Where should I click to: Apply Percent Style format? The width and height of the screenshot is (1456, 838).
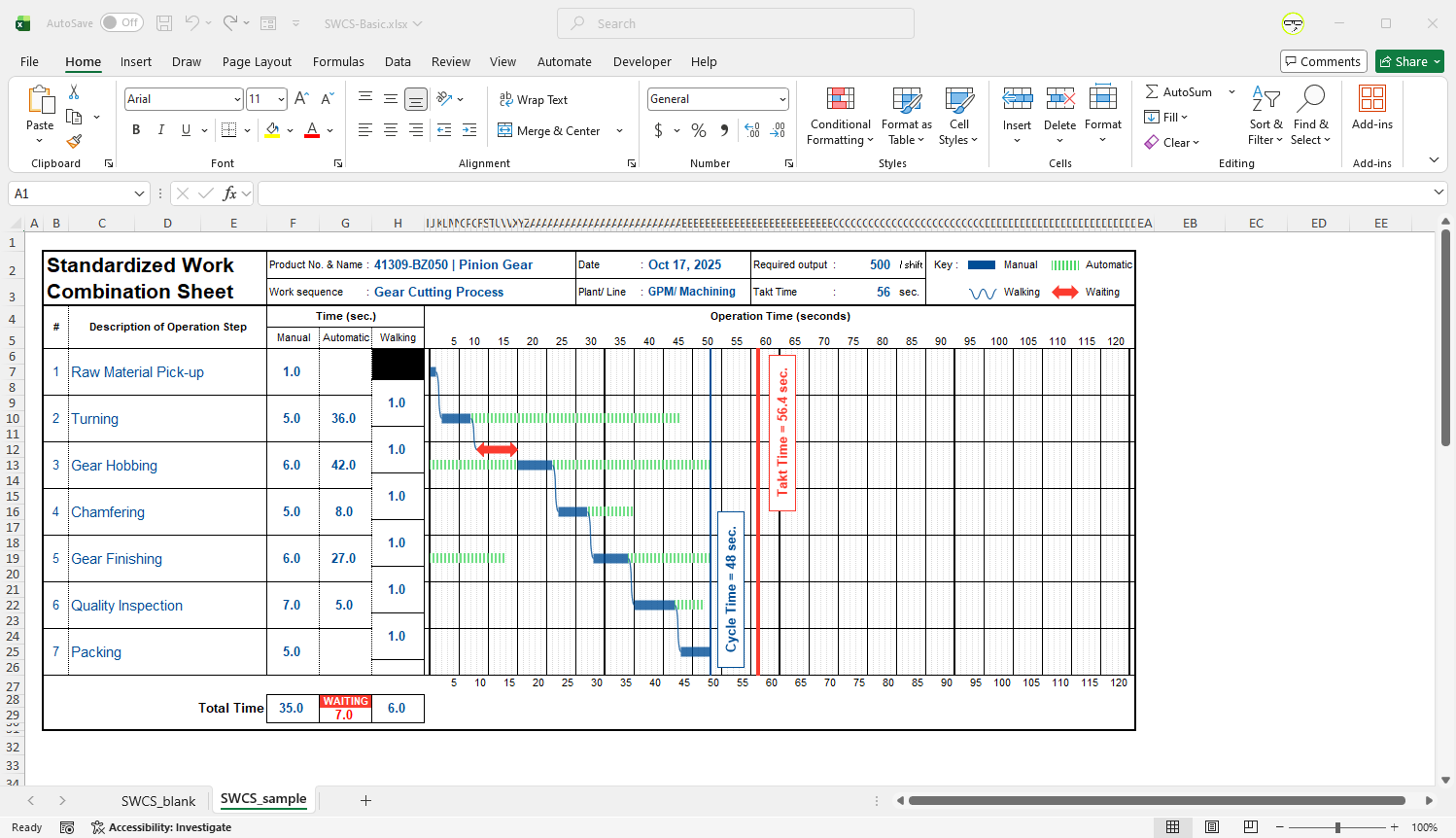[x=699, y=130]
